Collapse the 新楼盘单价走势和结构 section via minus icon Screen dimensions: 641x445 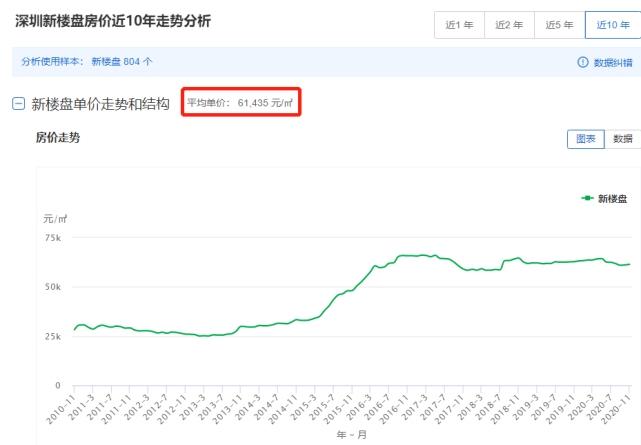click(18, 103)
